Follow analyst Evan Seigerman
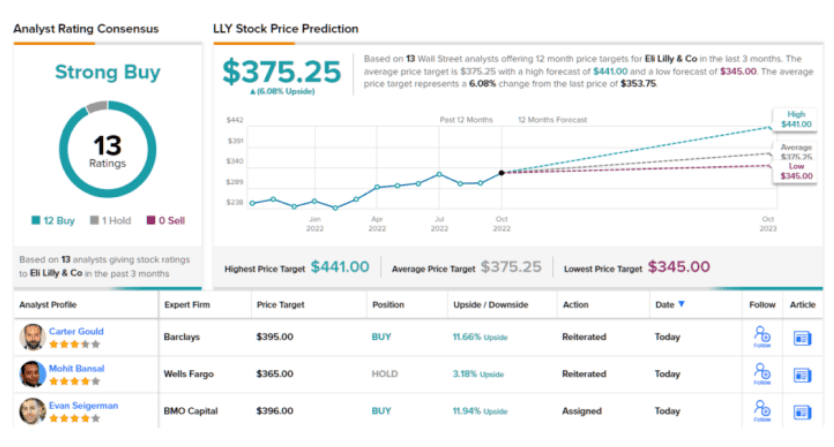Image resolution: width=834 pixels, height=447 pixels. tap(762, 410)
